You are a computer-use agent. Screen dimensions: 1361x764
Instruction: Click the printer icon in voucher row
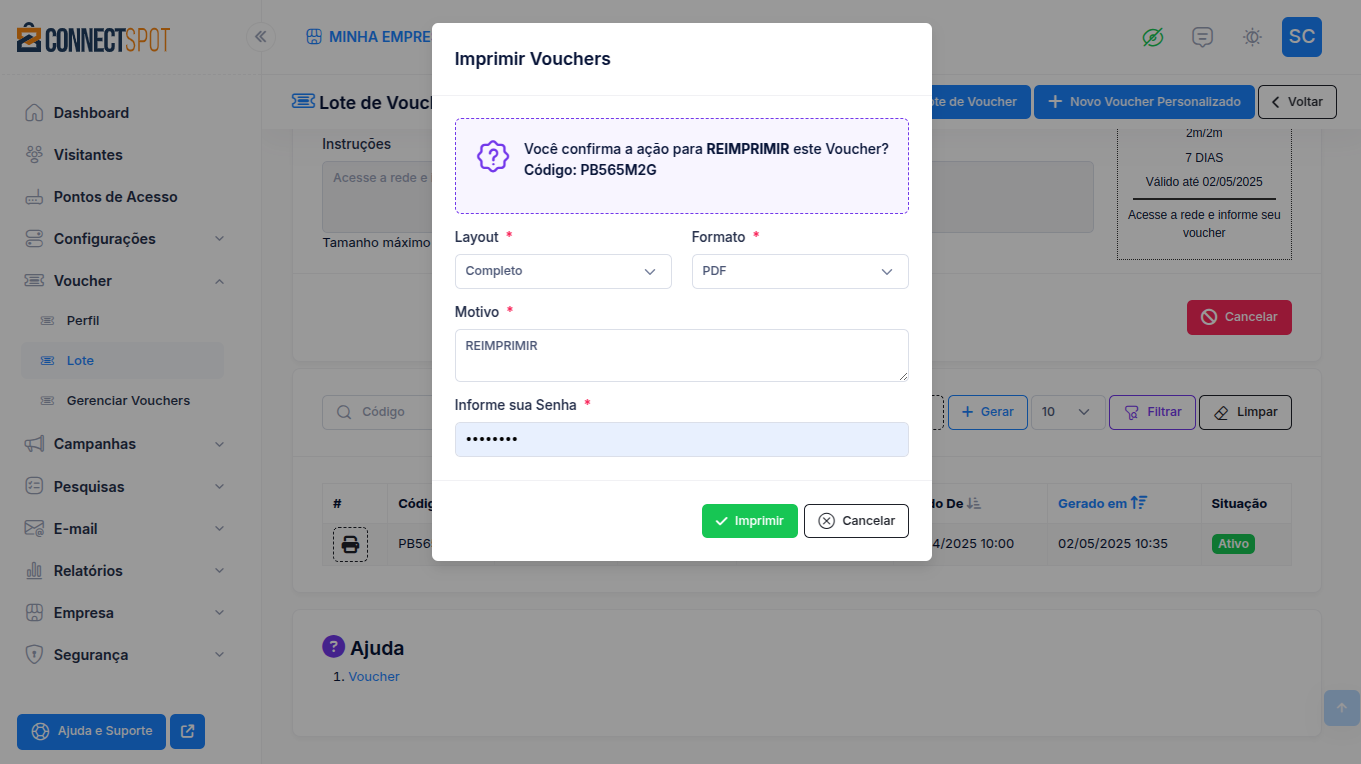coord(350,545)
